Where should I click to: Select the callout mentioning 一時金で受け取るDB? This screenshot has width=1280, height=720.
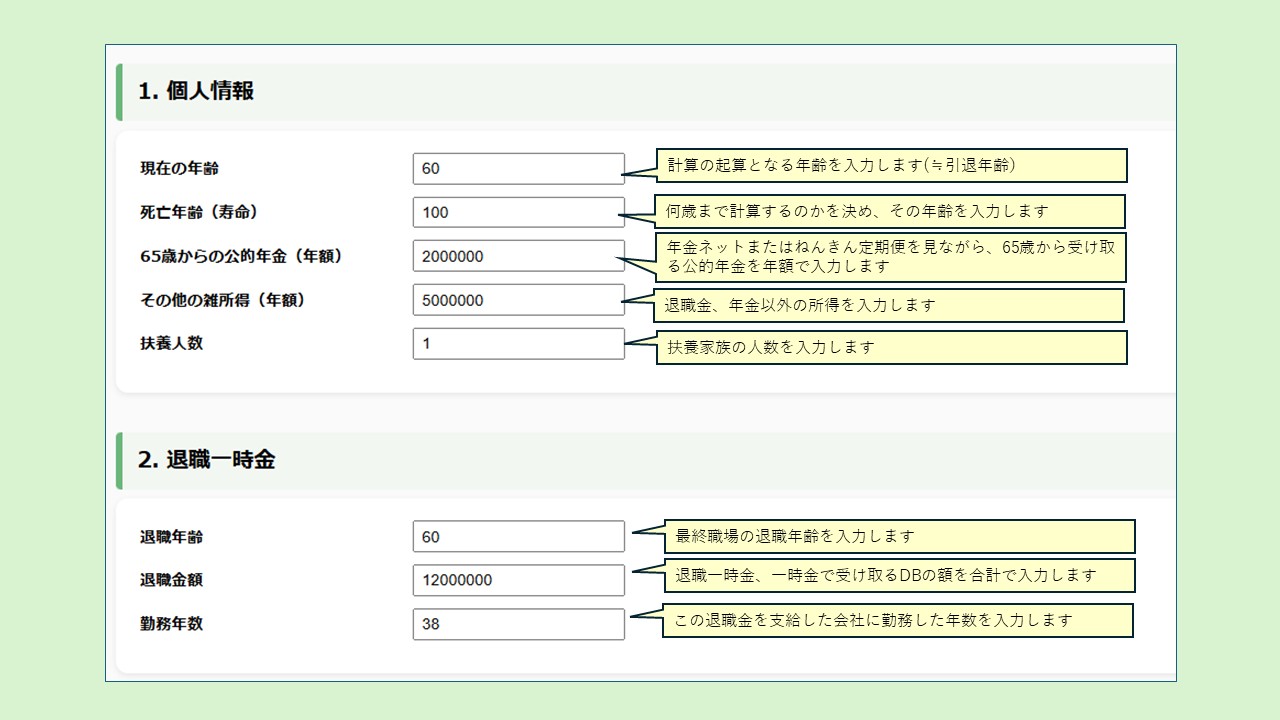click(x=899, y=575)
